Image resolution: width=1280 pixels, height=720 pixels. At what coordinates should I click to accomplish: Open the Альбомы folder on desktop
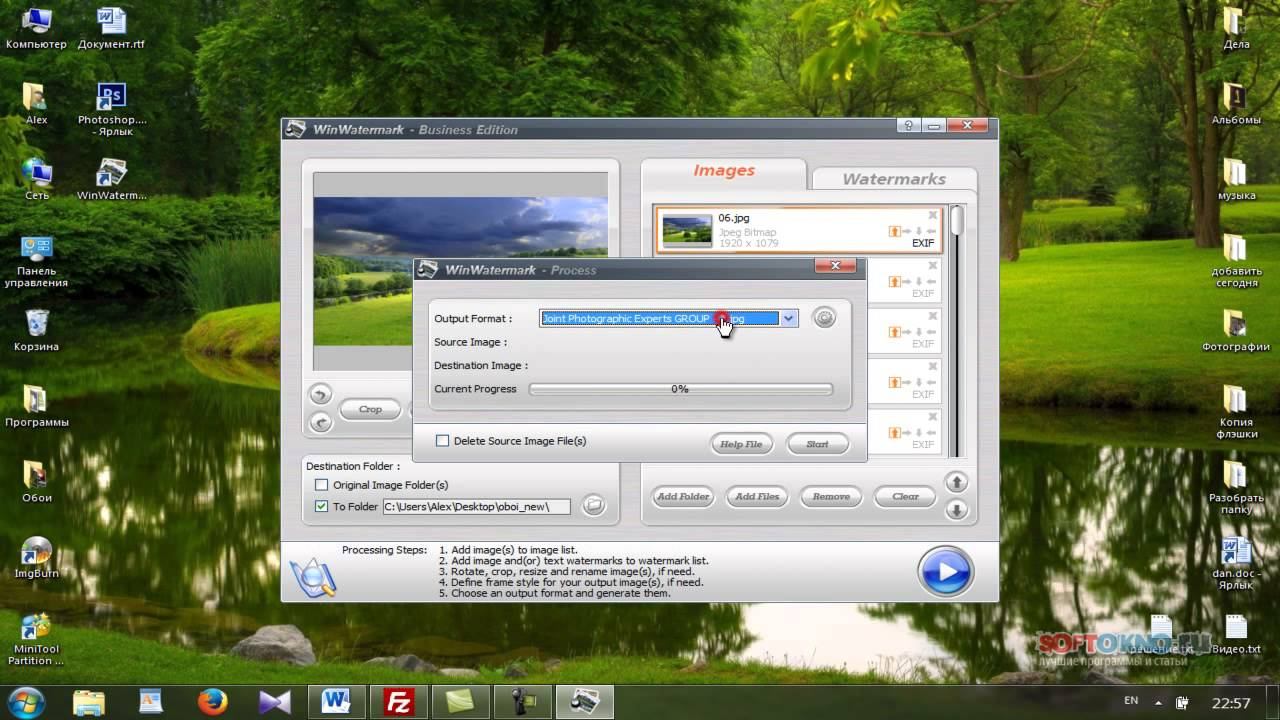(1236, 104)
